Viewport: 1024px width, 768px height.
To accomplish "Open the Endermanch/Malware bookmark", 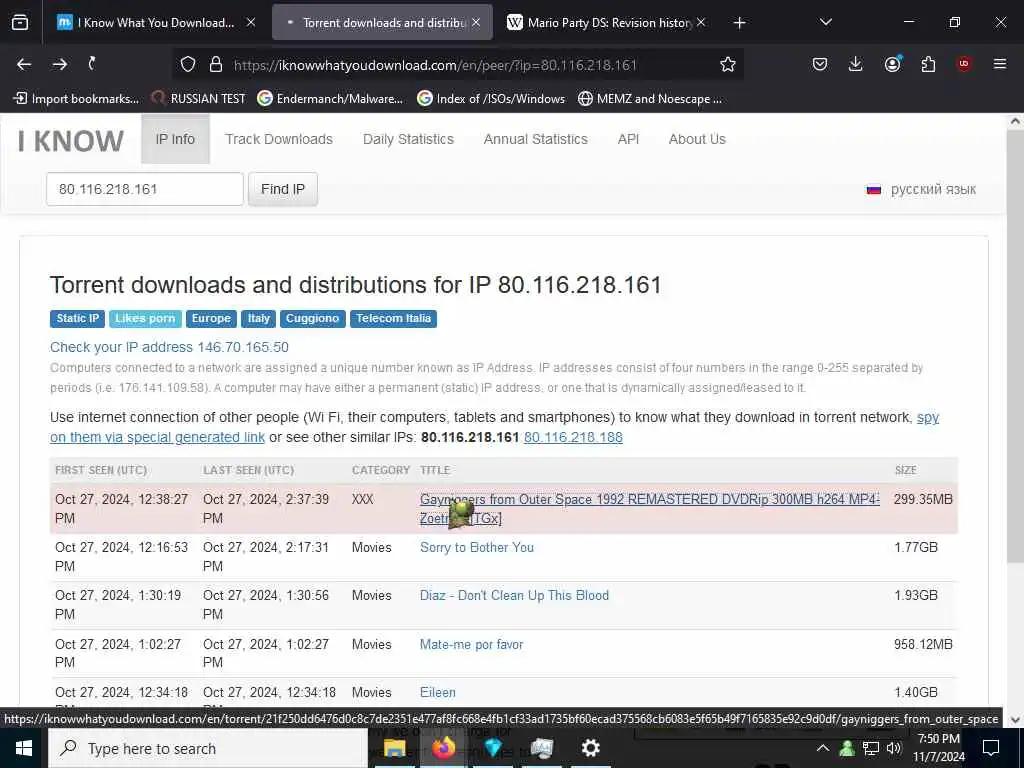I will (x=330, y=99).
